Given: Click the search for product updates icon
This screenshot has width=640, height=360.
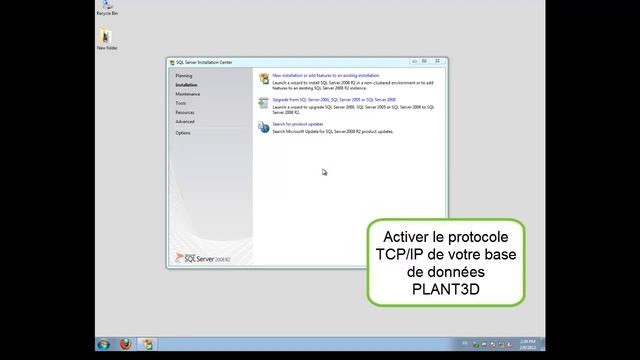Looking at the screenshot, I should (264, 127).
